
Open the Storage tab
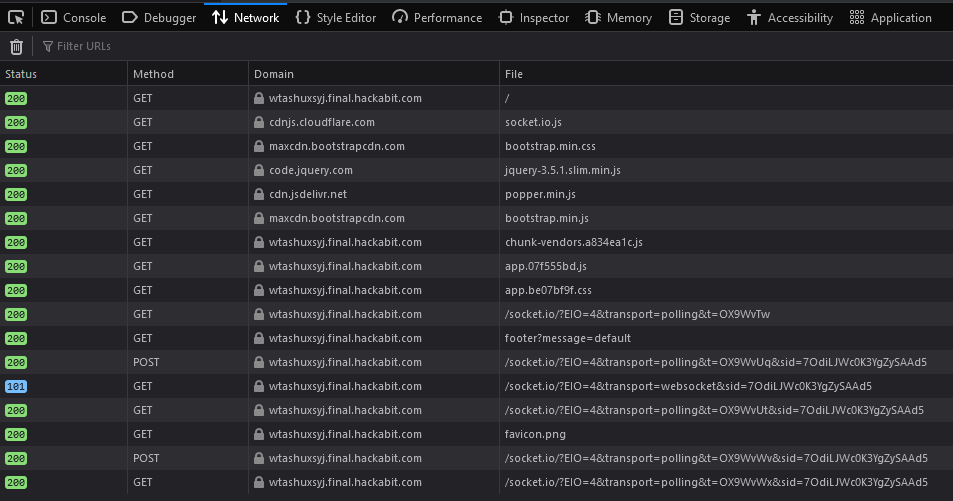pyautogui.click(x=699, y=17)
